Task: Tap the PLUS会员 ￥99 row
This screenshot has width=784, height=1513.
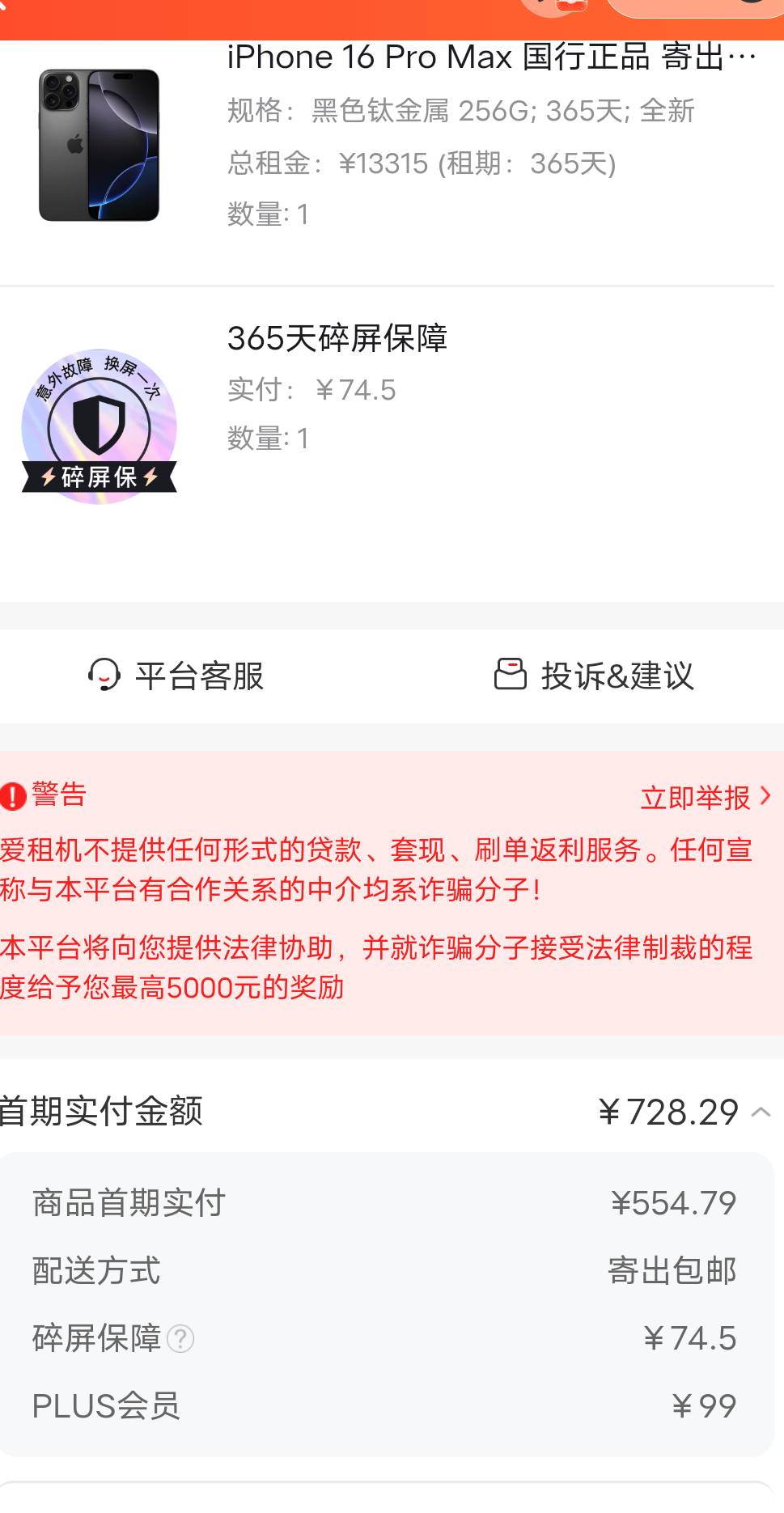Action: pyautogui.click(x=385, y=1406)
